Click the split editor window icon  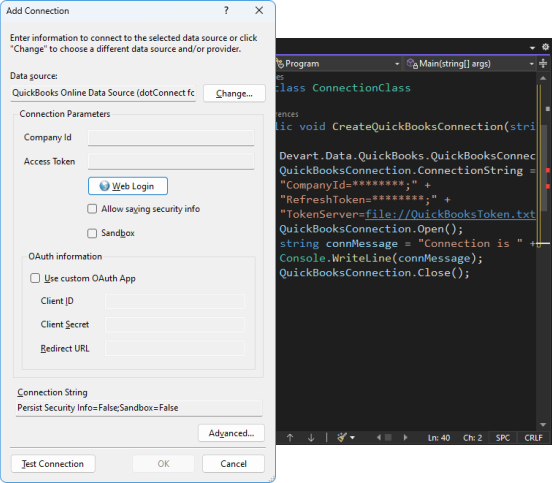(543, 64)
